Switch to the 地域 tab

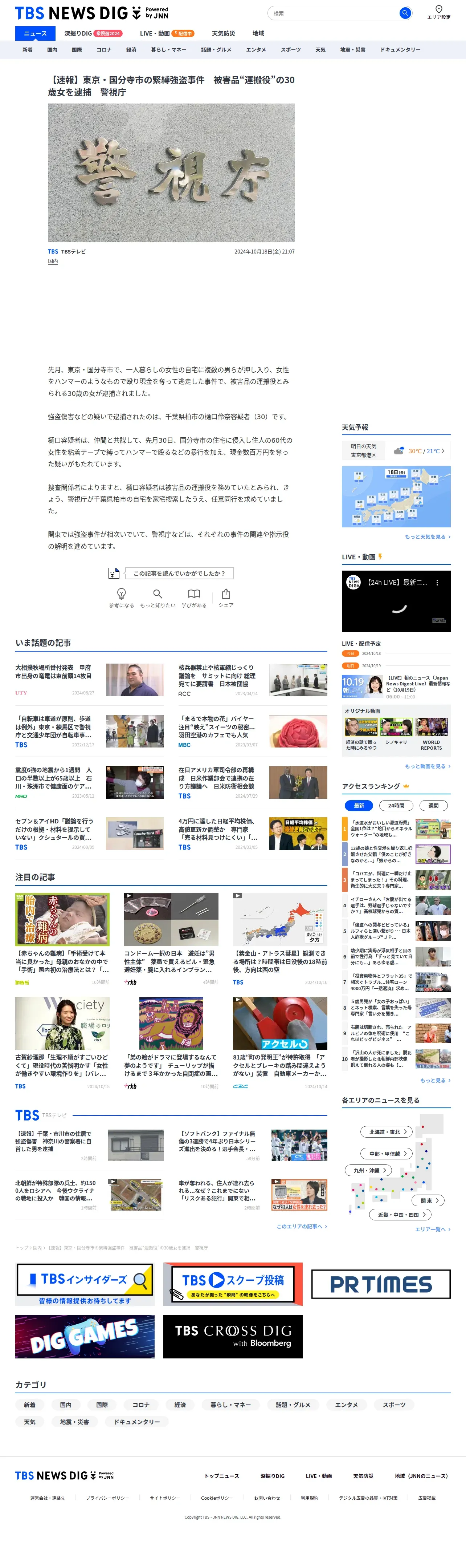coord(258,33)
